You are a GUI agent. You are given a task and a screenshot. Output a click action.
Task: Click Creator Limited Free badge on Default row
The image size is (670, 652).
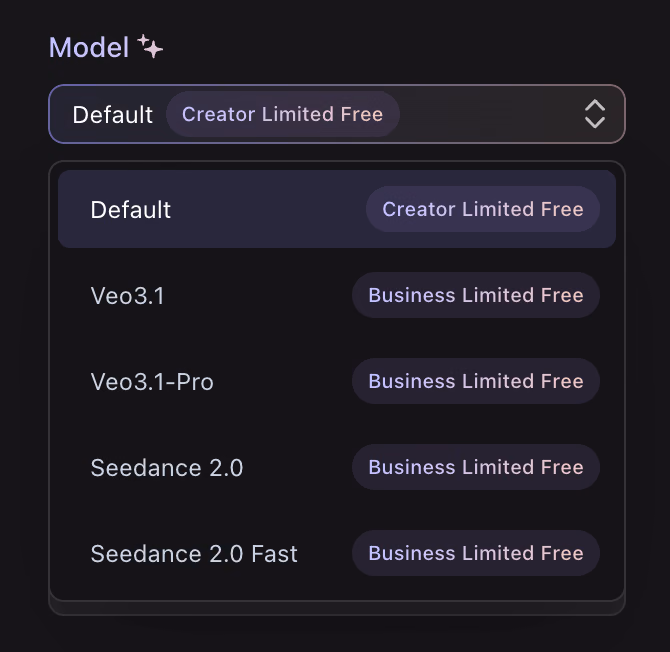(483, 209)
